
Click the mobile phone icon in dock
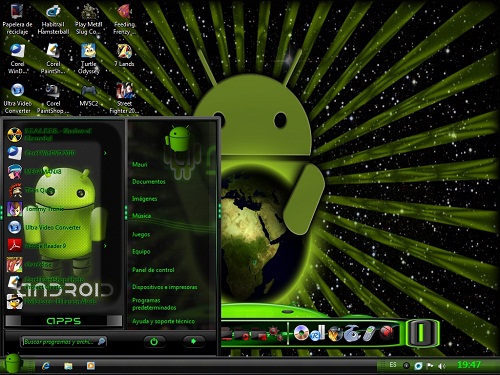(x=368, y=334)
